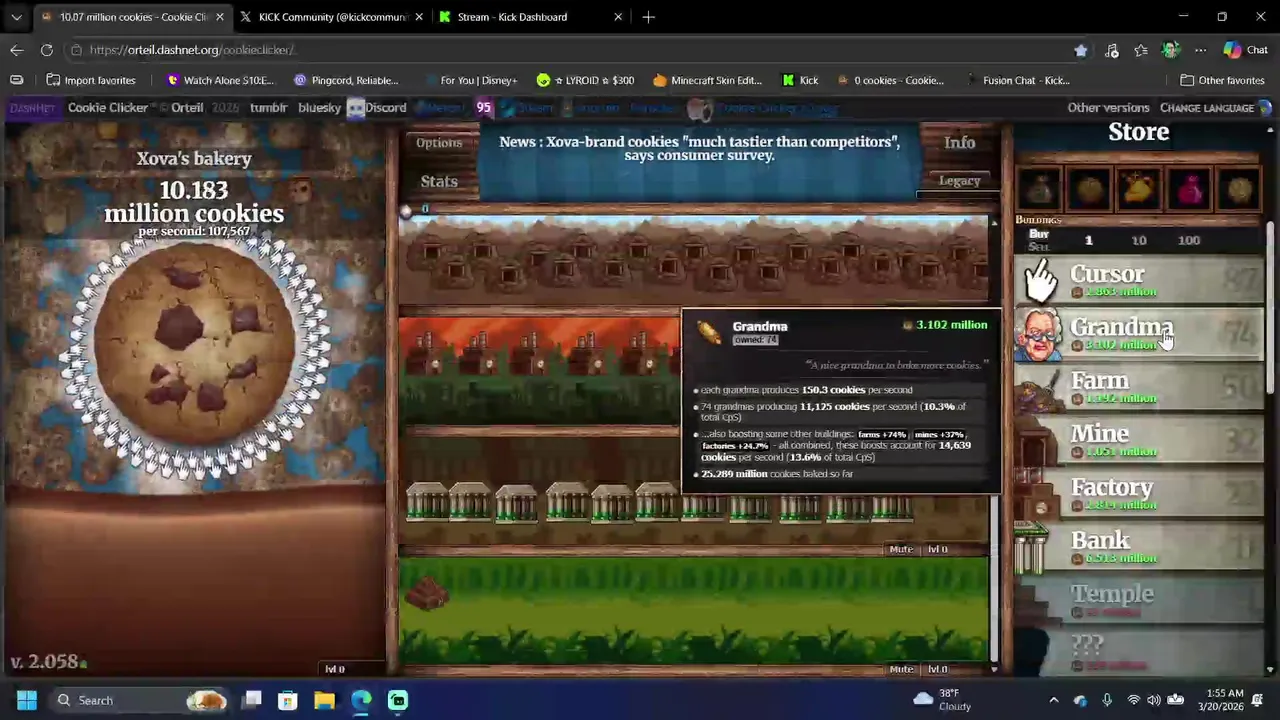This screenshot has height=720, width=1280.
Task: Select the locked Temple building
Action: tap(1139, 600)
